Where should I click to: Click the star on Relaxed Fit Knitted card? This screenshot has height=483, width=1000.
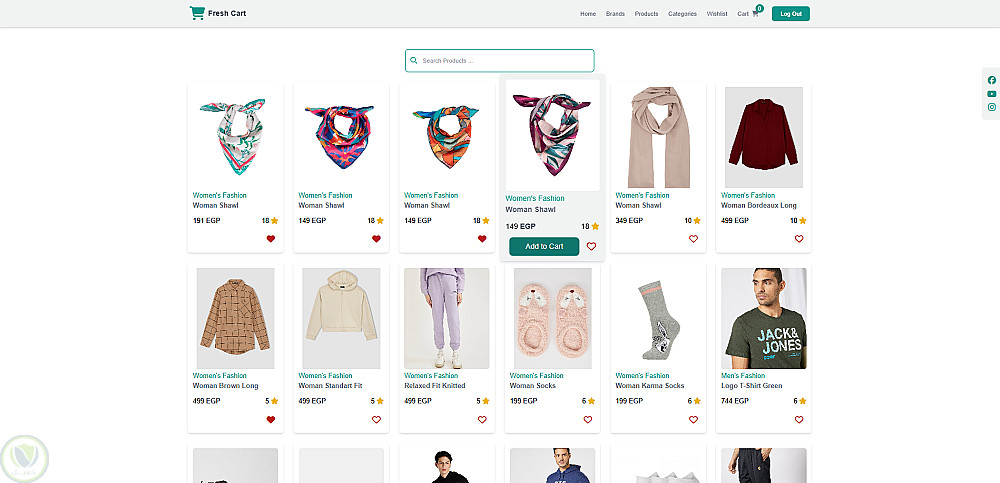point(485,401)
